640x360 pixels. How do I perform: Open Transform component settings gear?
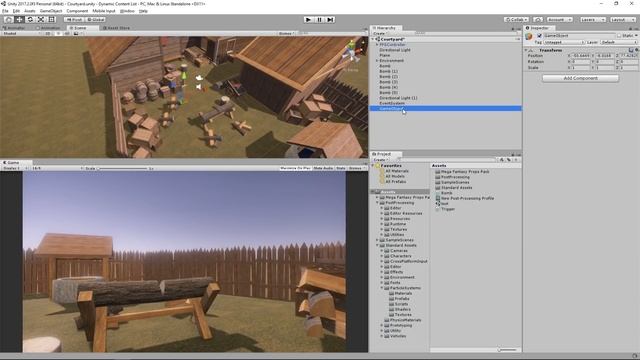636,50
